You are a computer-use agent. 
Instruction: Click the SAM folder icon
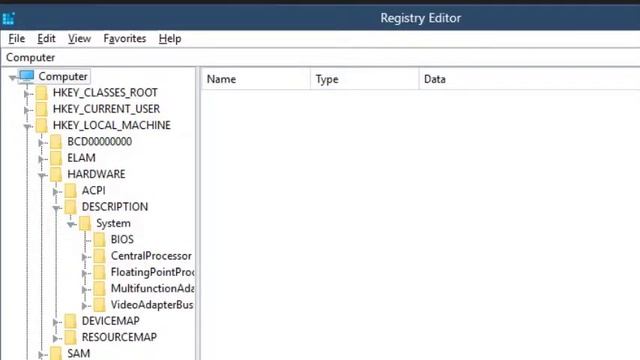[56, 354]
